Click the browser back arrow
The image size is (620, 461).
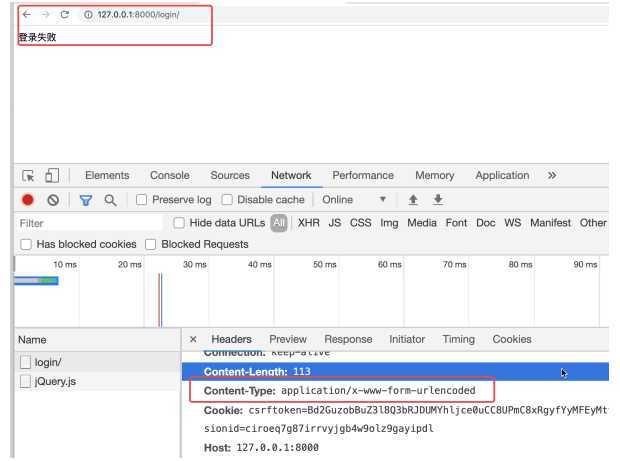click(26, 15)
